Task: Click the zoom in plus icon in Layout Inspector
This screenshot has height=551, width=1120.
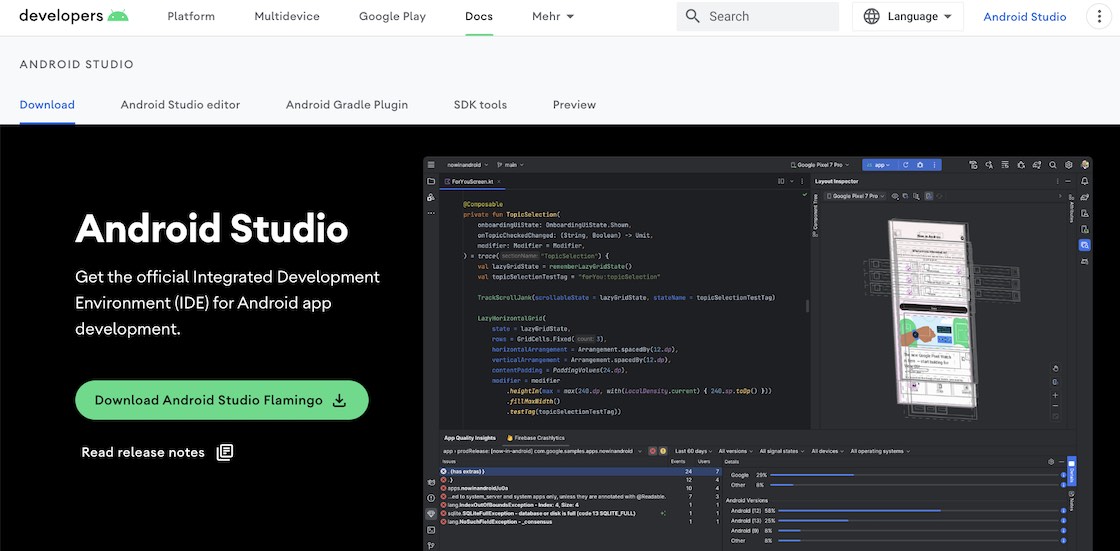Action: pyautogui.click(x=1056, y=395)
